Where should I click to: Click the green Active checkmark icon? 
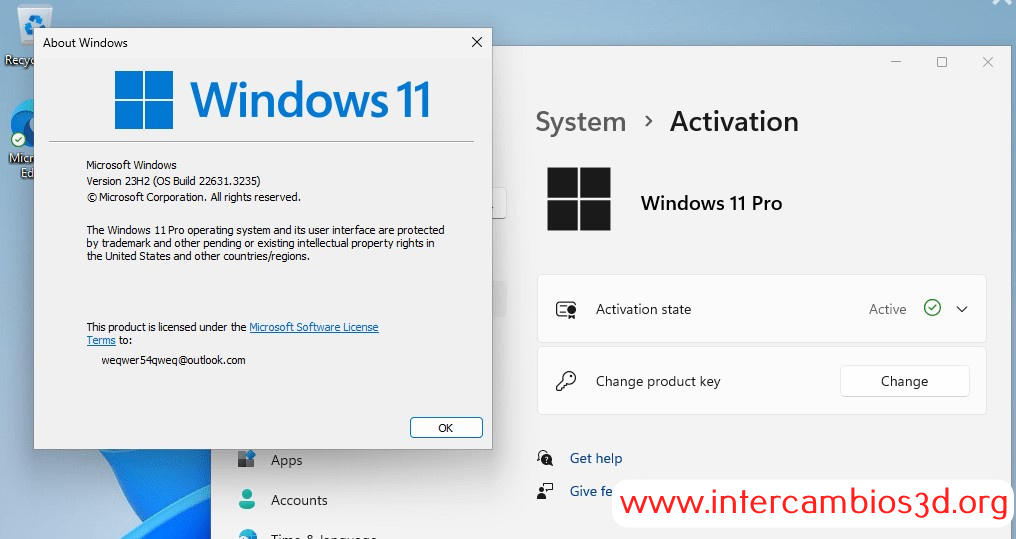pyautogui.click(x=932, y=308)
